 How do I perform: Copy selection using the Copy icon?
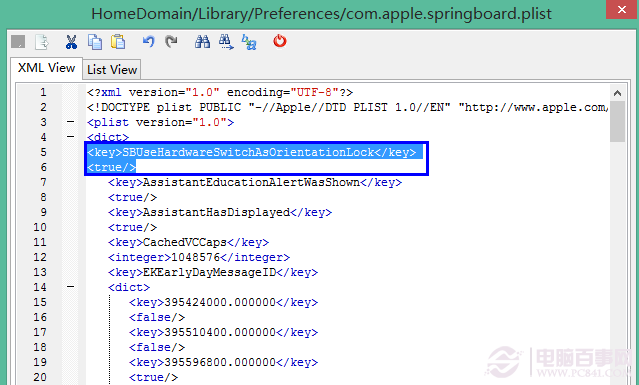point(95,42)
